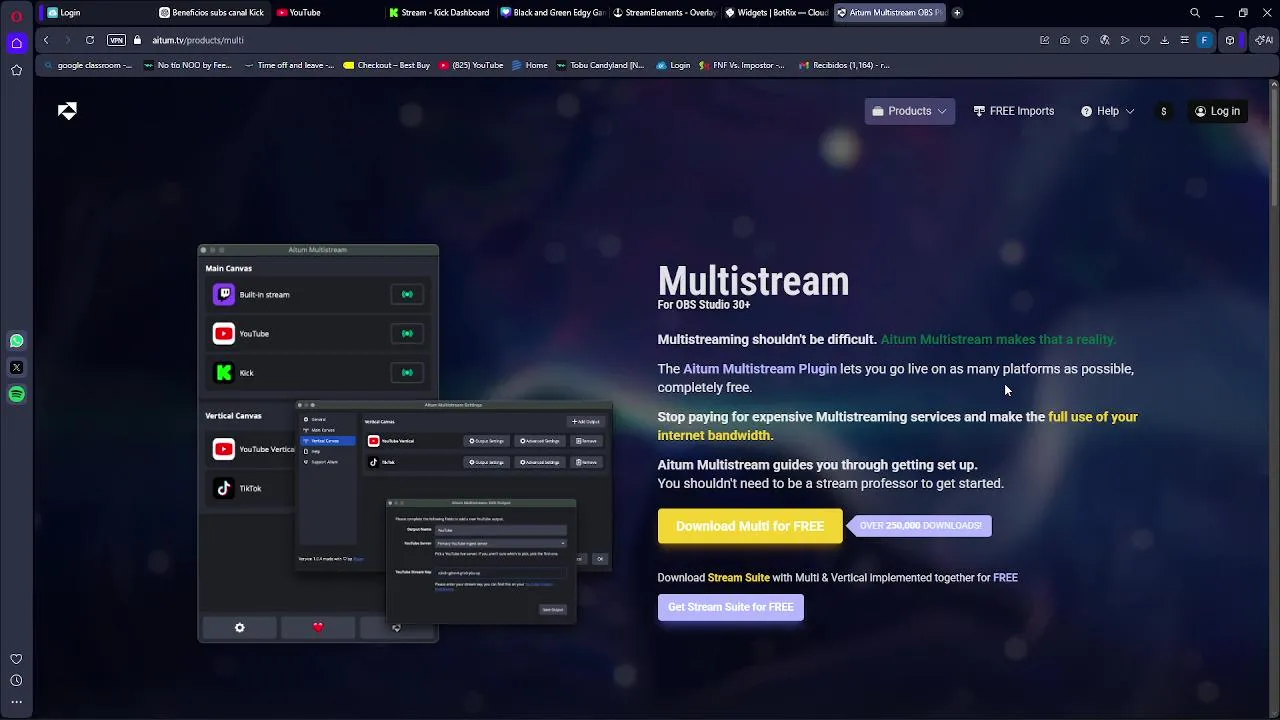This screenshot has width=1280, height=720.
Task: Go back with the browser back arrow
Action: (46, 40)
